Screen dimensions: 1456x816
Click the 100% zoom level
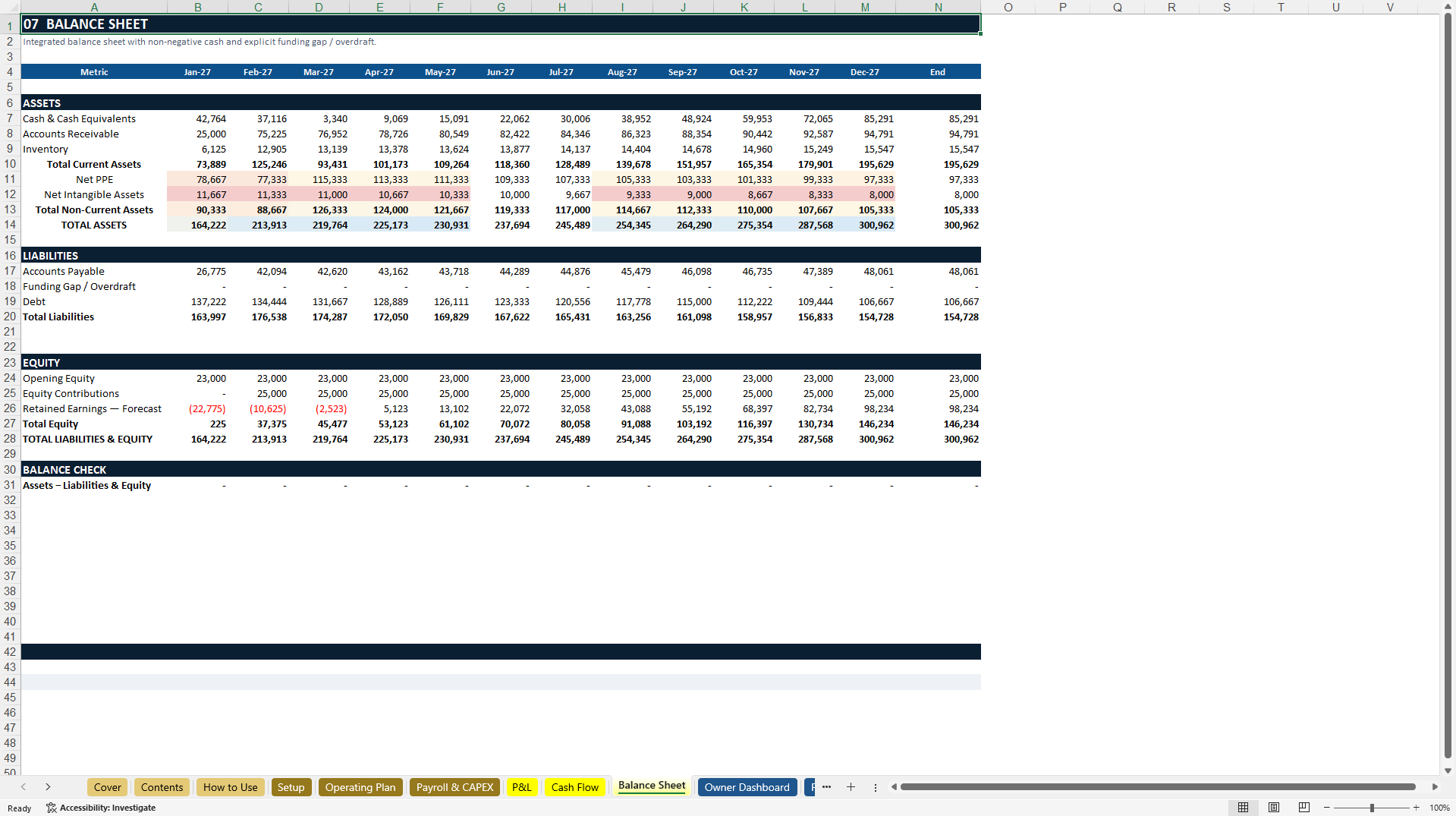point(1439,808)
